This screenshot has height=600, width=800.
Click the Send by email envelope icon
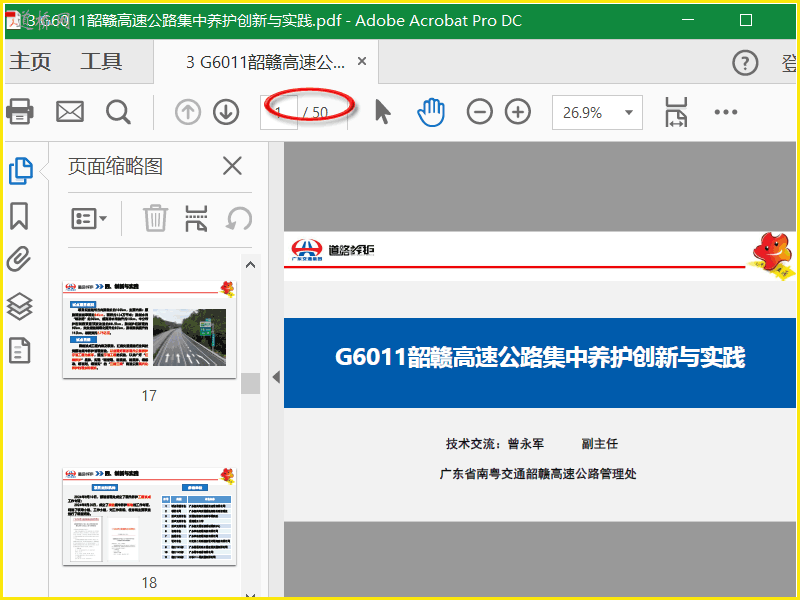[70, 112]
